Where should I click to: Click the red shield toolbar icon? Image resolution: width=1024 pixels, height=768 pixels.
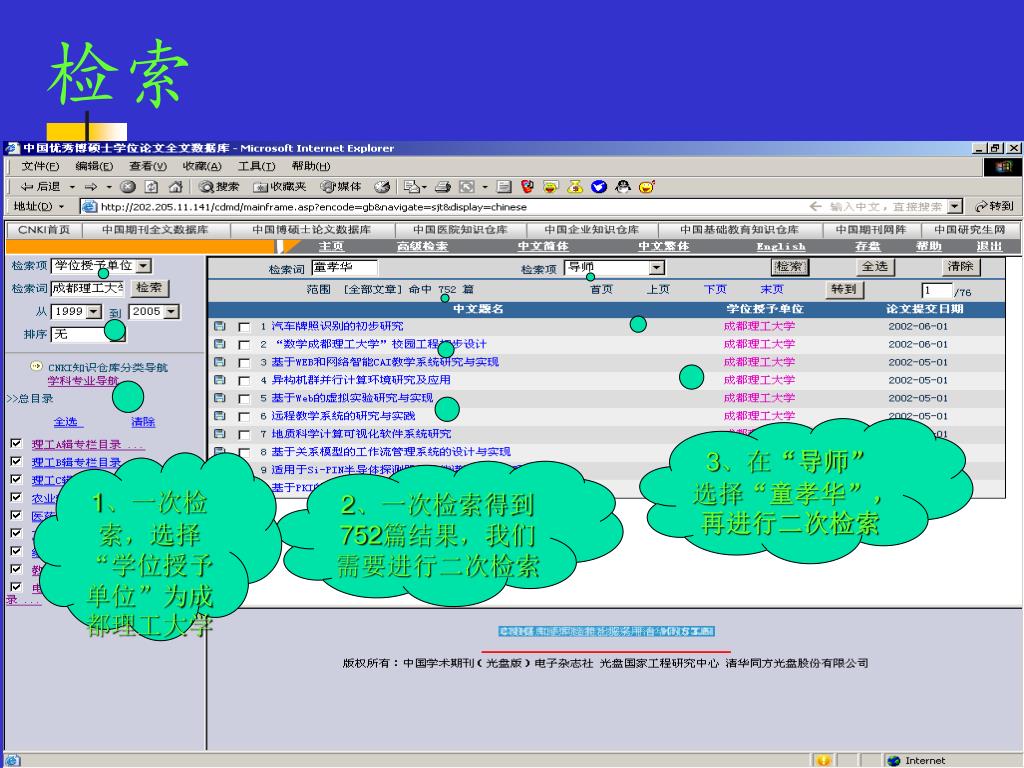(x=528, y=187)
